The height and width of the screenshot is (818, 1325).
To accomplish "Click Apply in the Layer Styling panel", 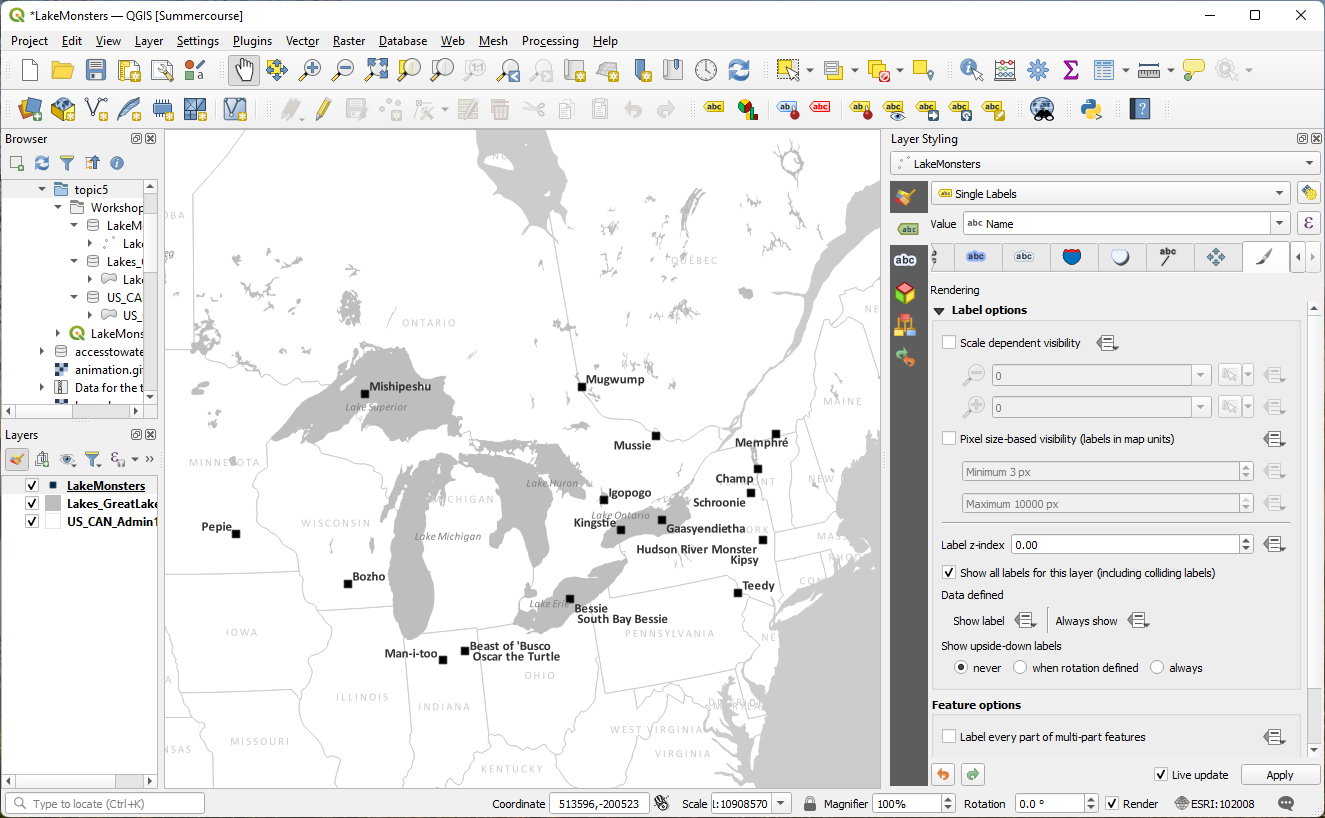I will (1280, 774).
